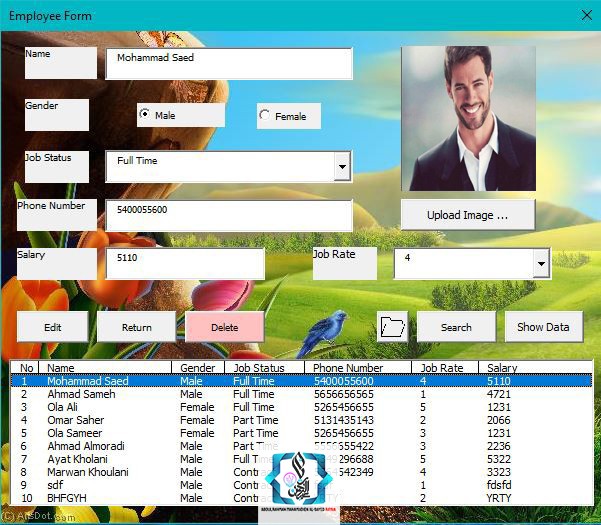Open the Job Rate dropdown arrow
601x525 pixels.
[541, 264]
